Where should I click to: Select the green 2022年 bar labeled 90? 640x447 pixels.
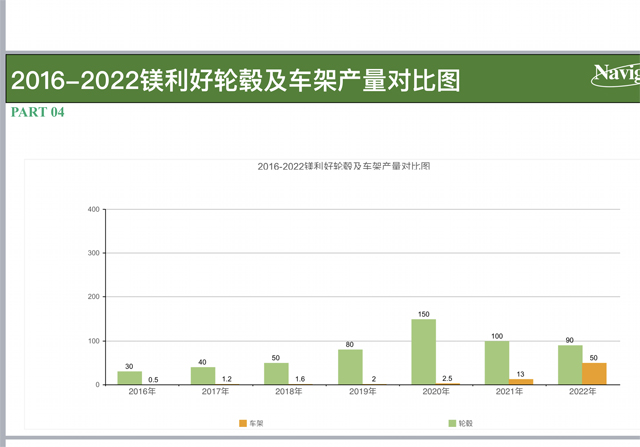[570, 364]
